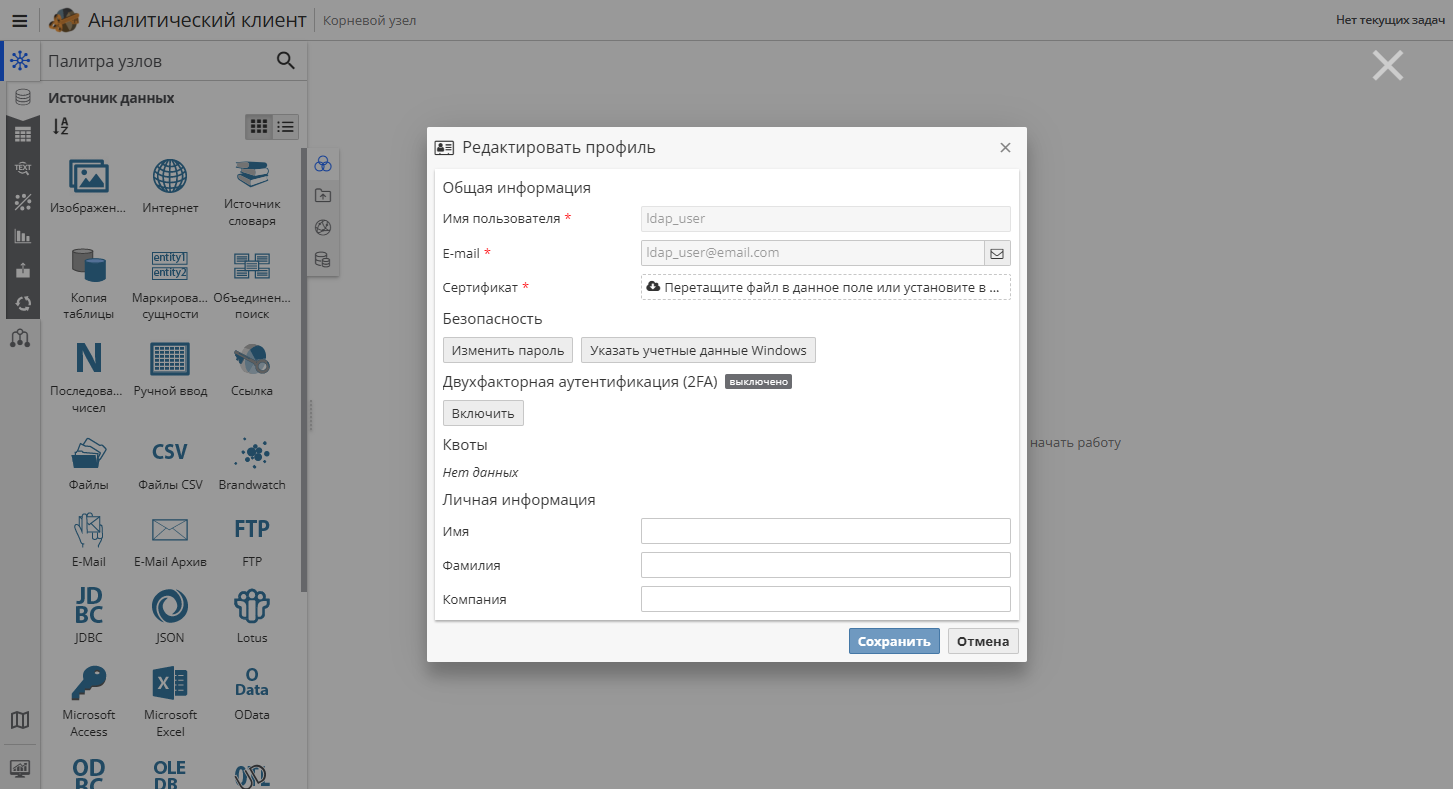The image size is (1453, 789).
Task: Click the percent category sidebar icon
Action: coord(22,202)
